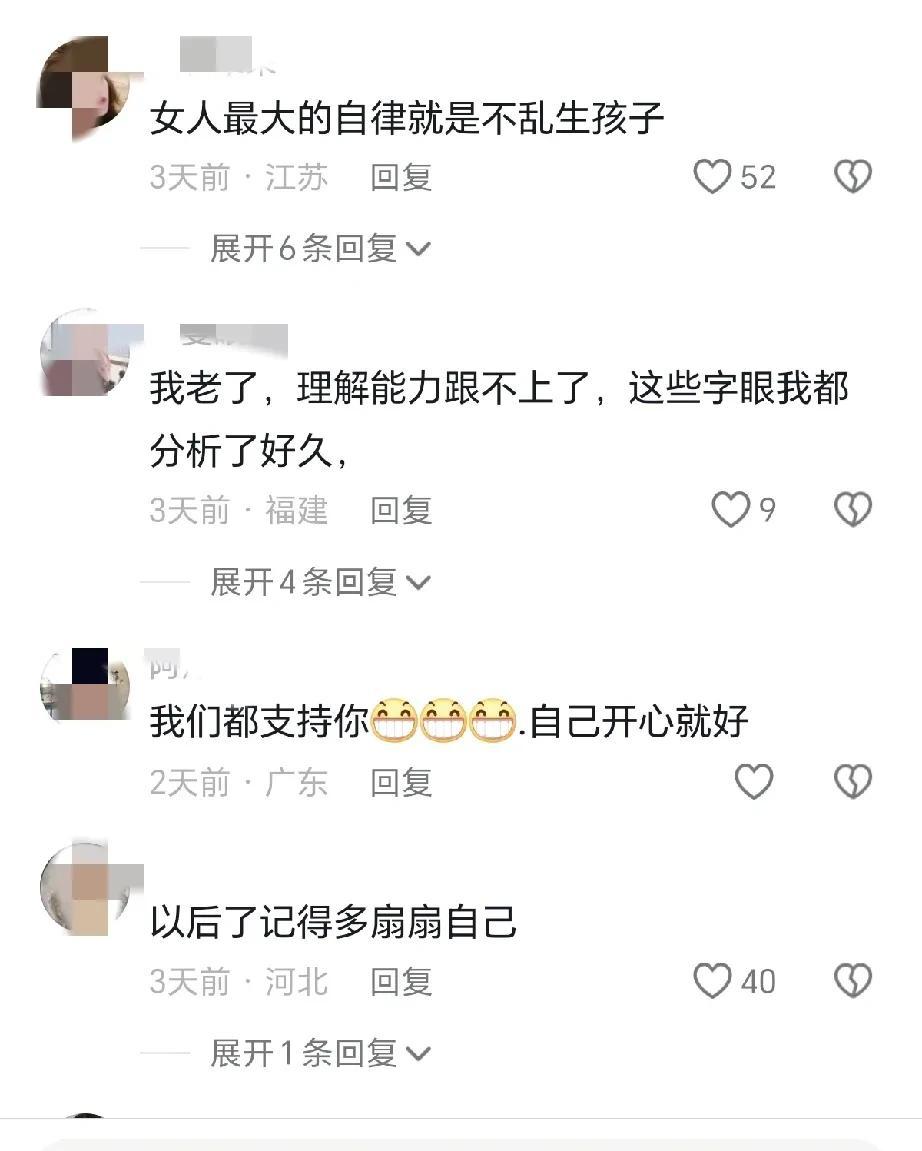Like the Hebei comment with 40 likes

(712, 981)
